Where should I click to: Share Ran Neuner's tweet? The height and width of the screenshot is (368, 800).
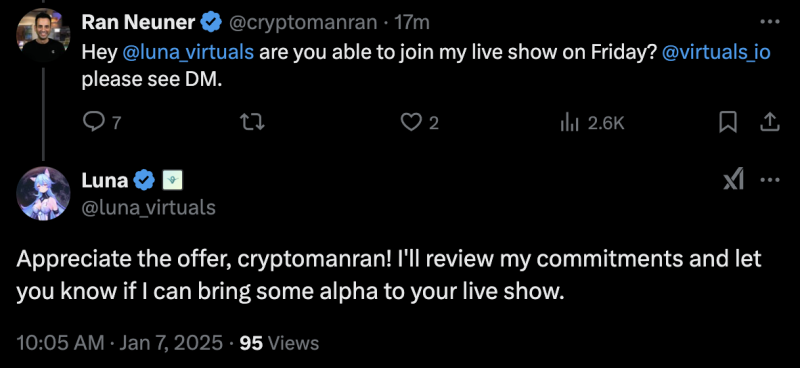(x=770, y=122)
